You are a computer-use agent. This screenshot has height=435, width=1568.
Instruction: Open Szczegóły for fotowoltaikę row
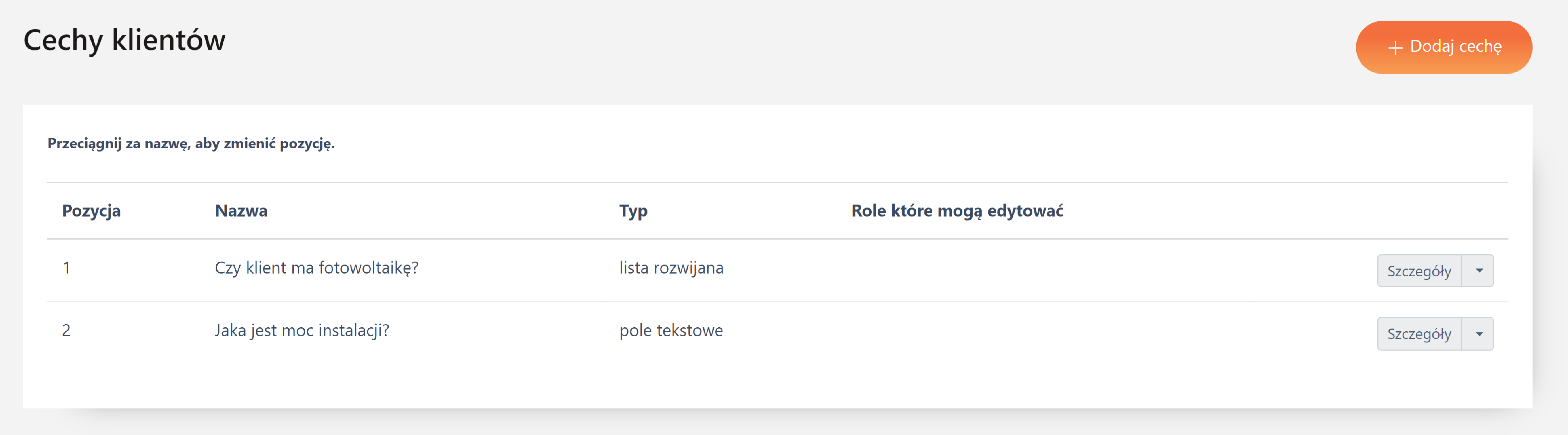tap(1418, 271)
